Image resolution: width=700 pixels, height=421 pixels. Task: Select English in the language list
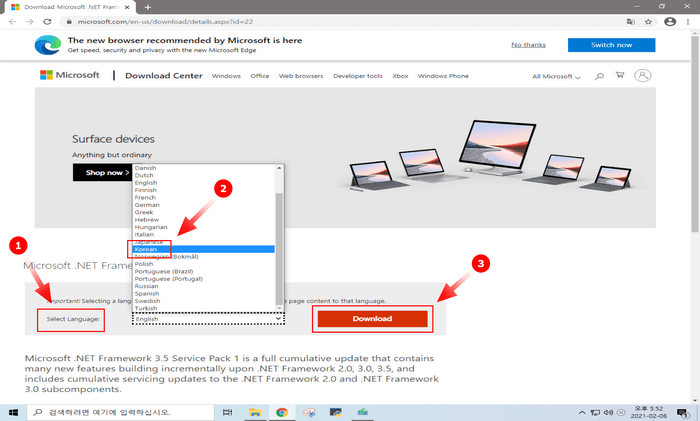pos(146,183)
